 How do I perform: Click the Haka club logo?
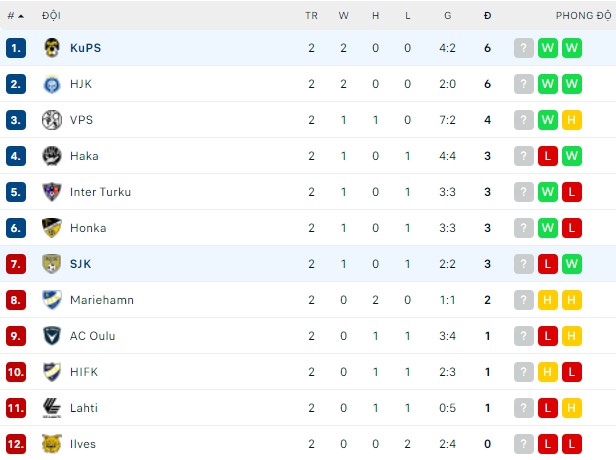[x=52, y=156]
